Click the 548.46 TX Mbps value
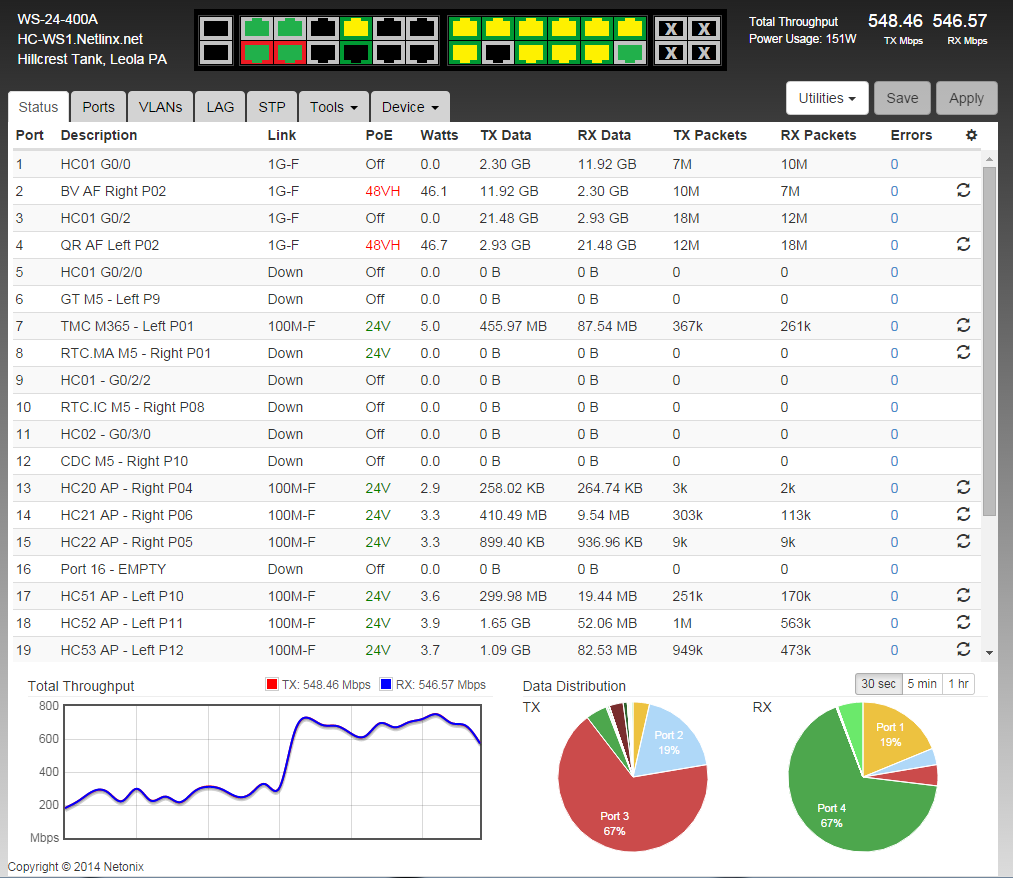 coord(895,21)
